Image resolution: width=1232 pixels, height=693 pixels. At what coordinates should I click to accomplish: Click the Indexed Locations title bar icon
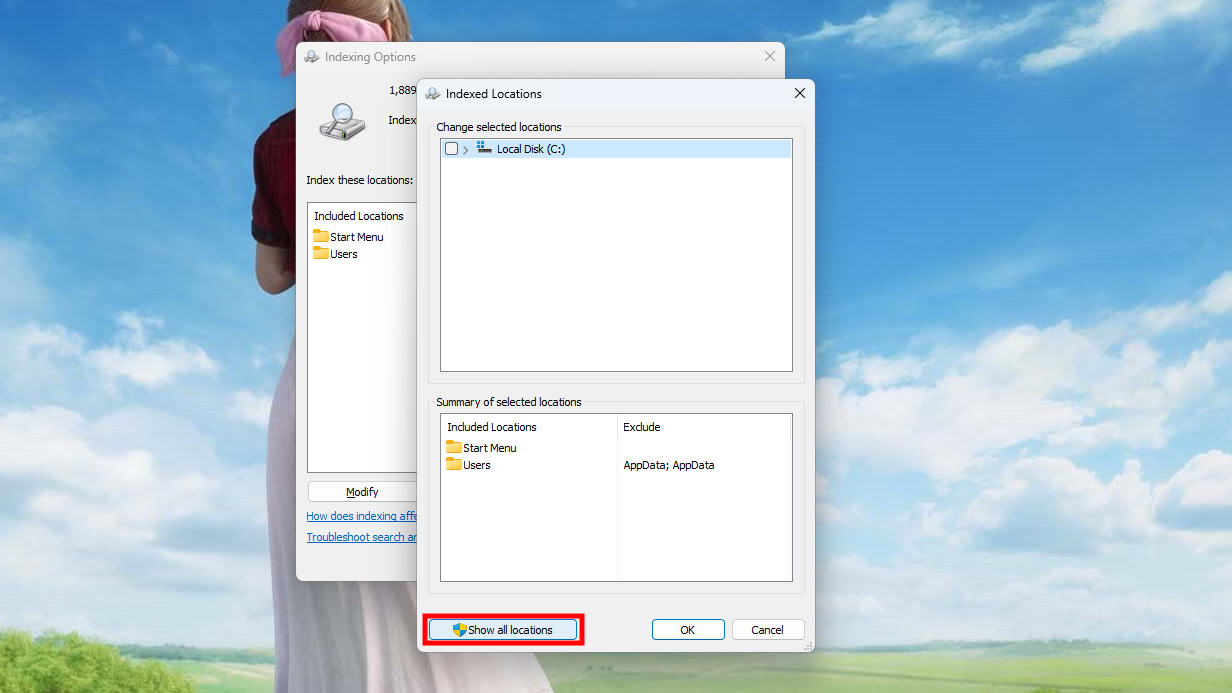click(x=433, y=94)
